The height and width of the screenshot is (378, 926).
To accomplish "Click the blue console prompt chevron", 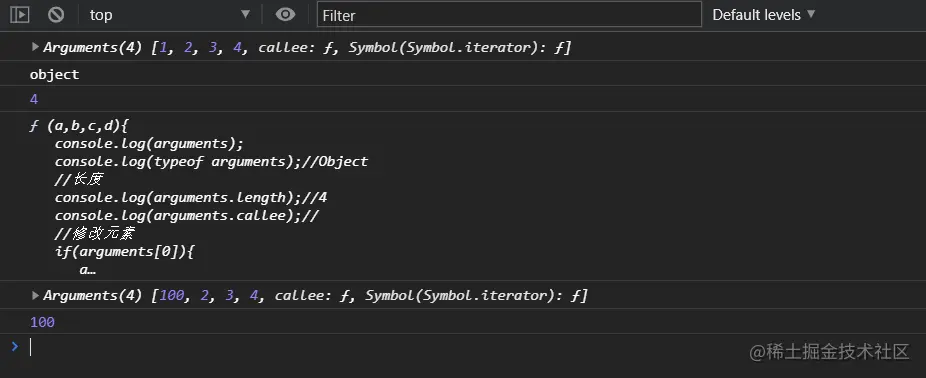I will coord(15,346).
